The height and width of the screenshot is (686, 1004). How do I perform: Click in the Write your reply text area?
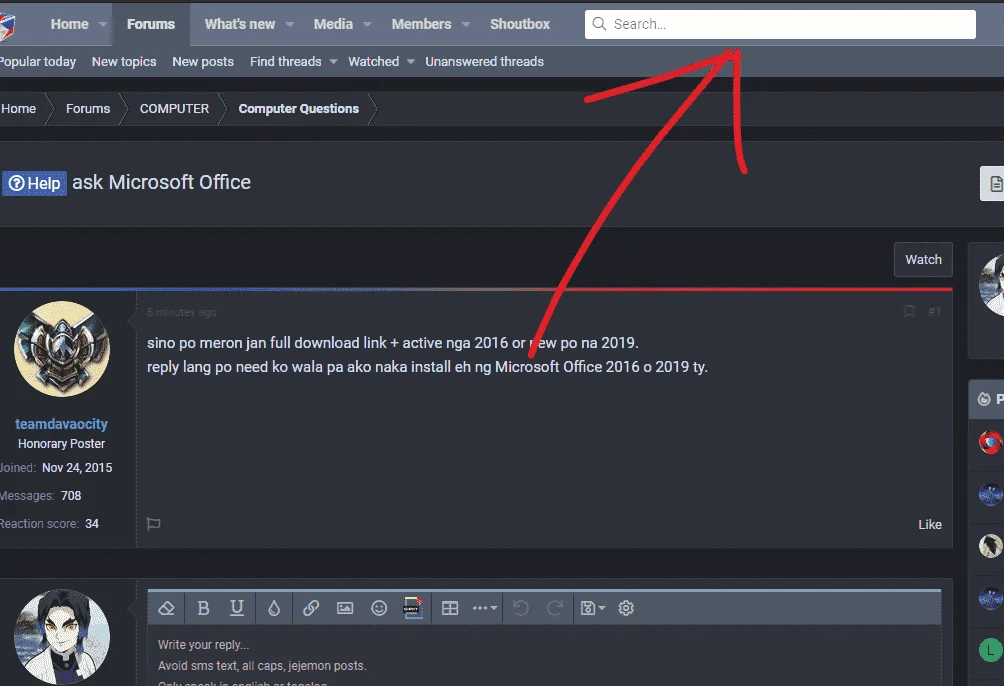pos(544,657)
